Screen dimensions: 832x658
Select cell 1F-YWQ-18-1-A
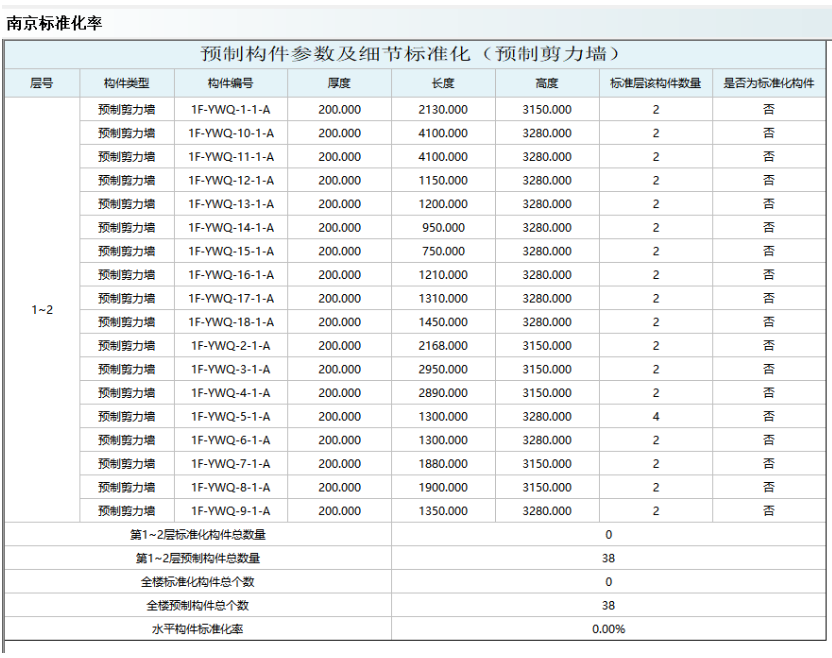(x=231, y=322)
